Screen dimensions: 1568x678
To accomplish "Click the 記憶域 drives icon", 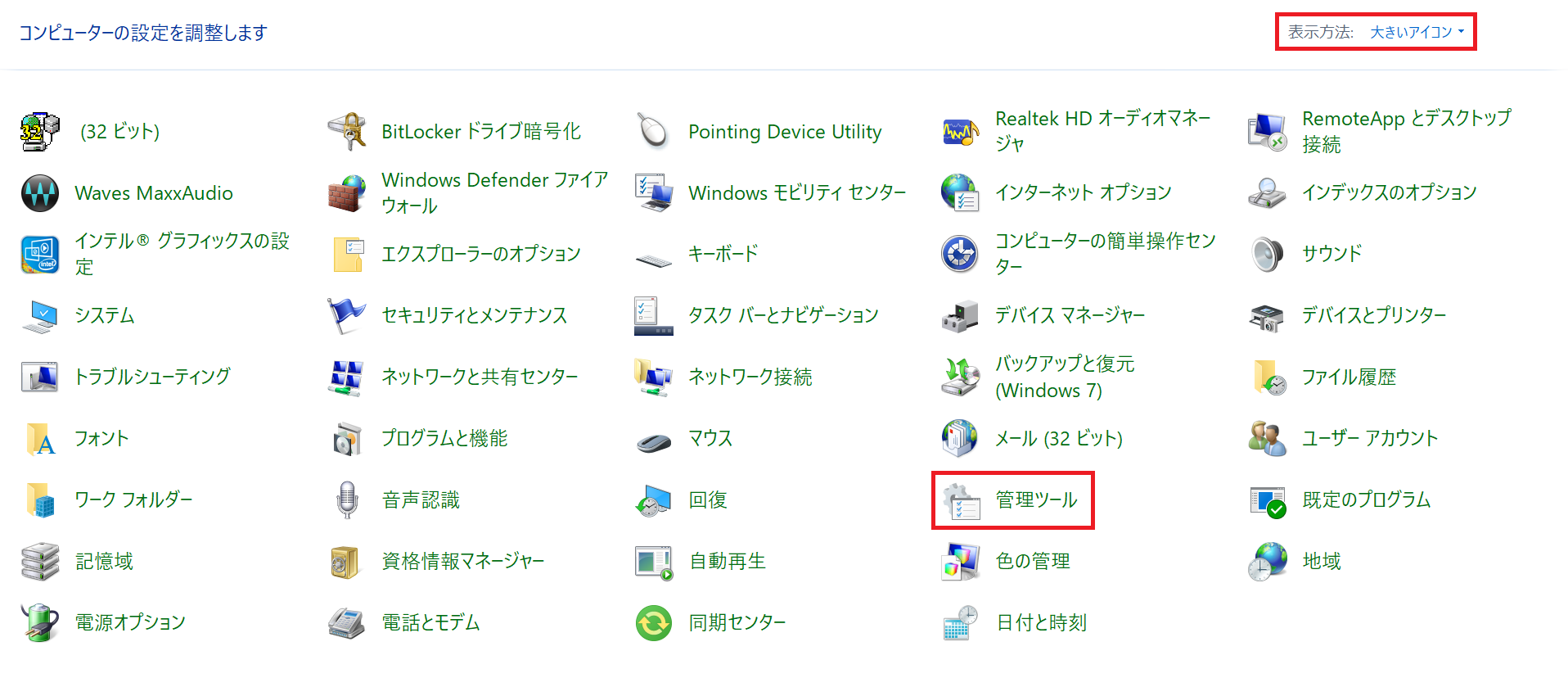I will 40,561.
